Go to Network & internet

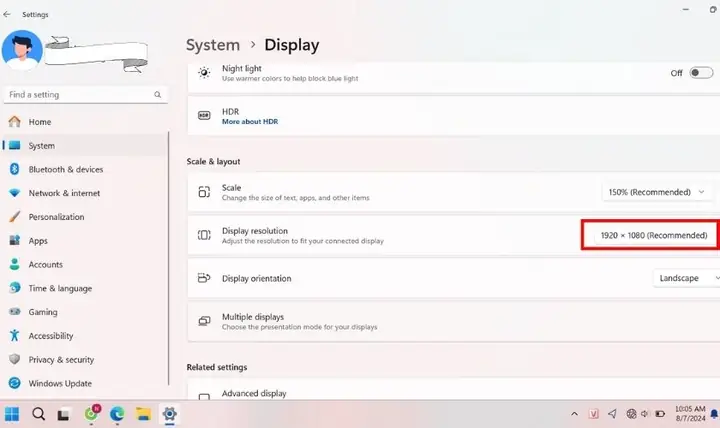(x=85, y=193)
